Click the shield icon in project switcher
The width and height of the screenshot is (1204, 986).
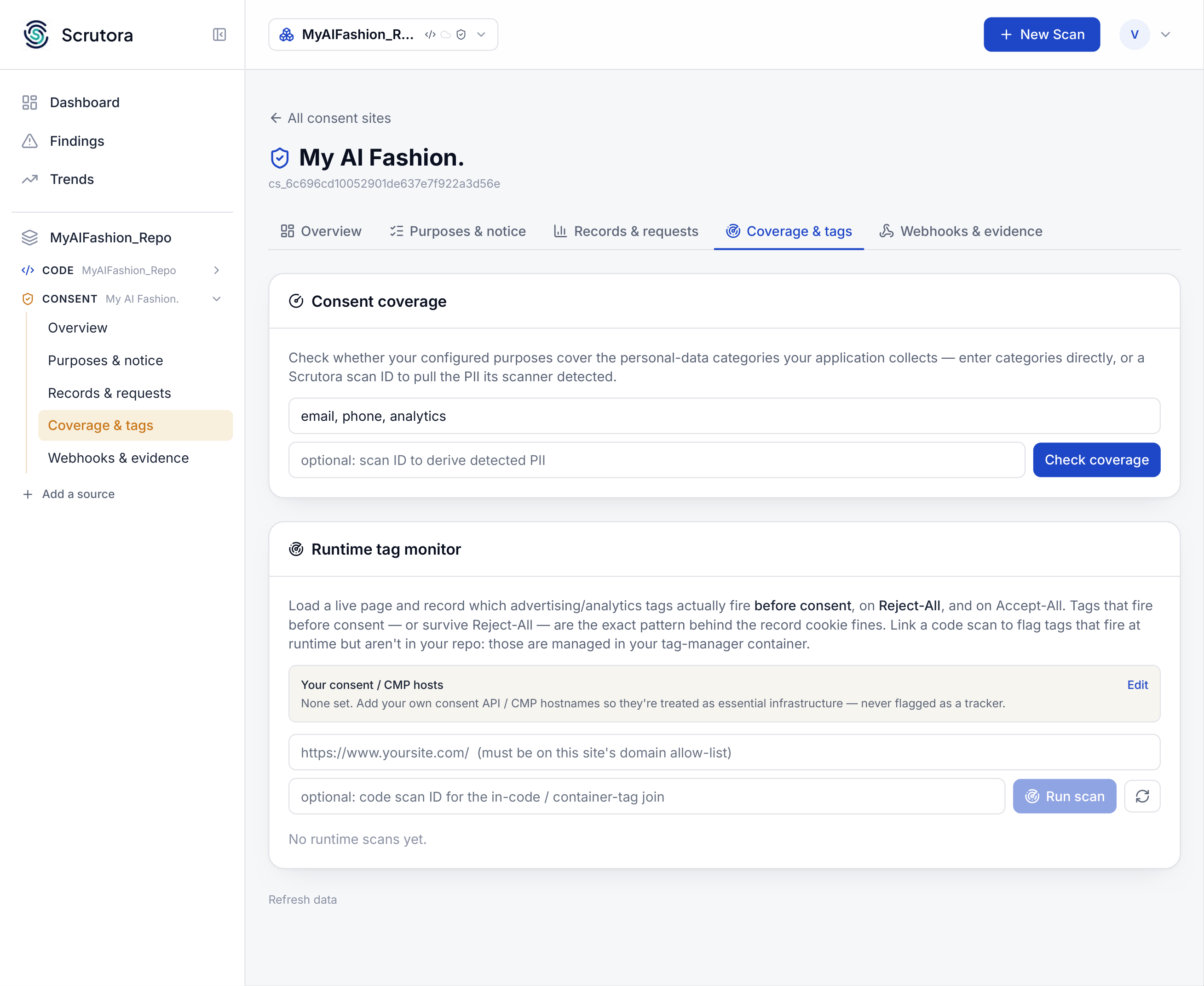pos(461,34)
